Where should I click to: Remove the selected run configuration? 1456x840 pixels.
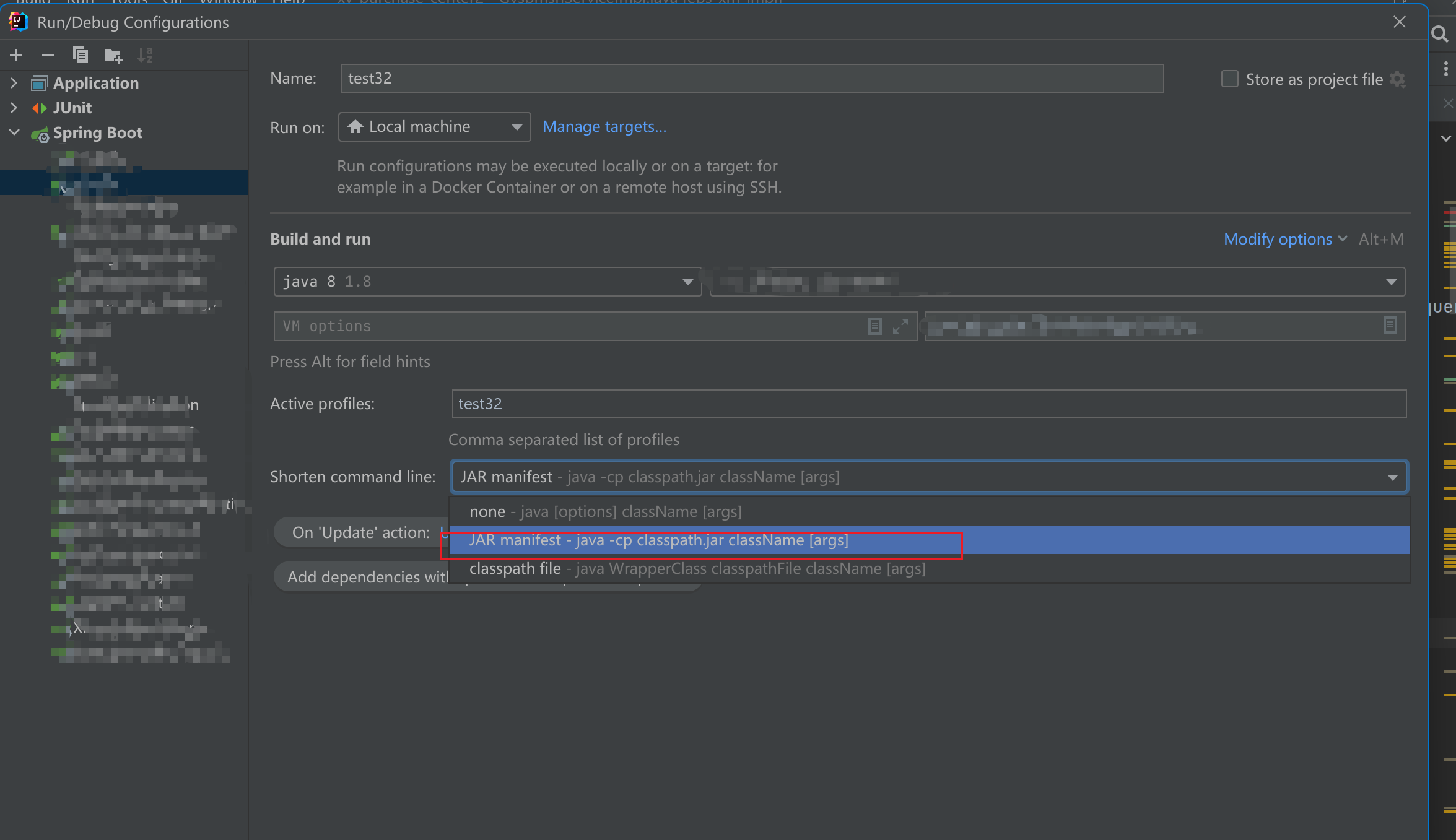point(48,54)
